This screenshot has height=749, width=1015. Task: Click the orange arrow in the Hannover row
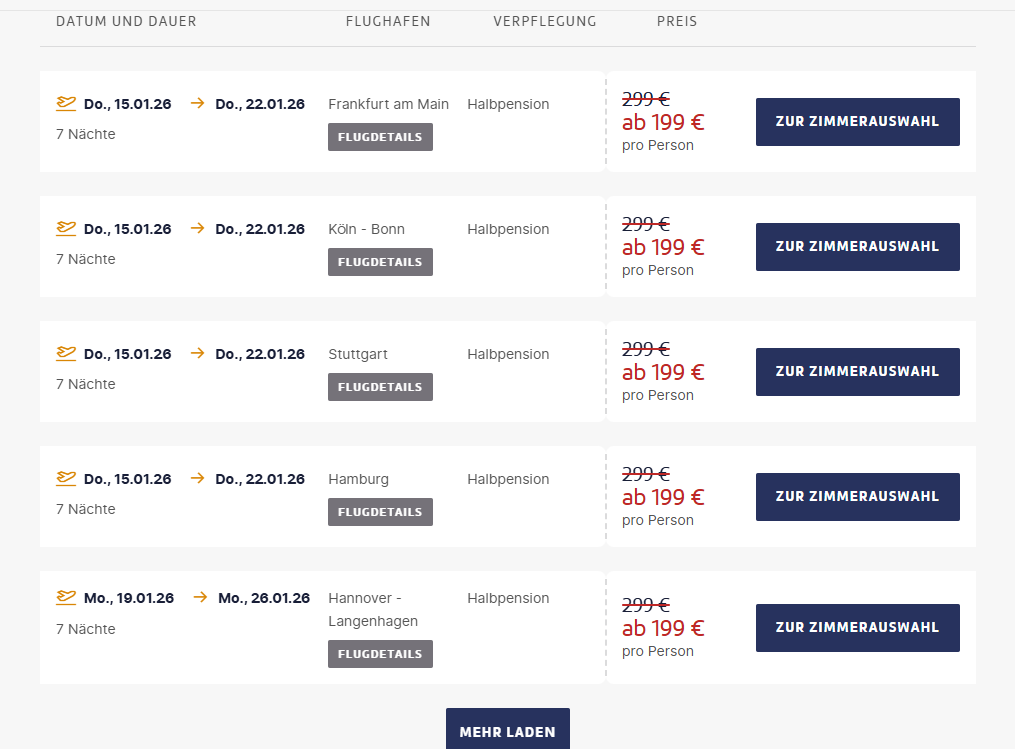pos(200,597)
